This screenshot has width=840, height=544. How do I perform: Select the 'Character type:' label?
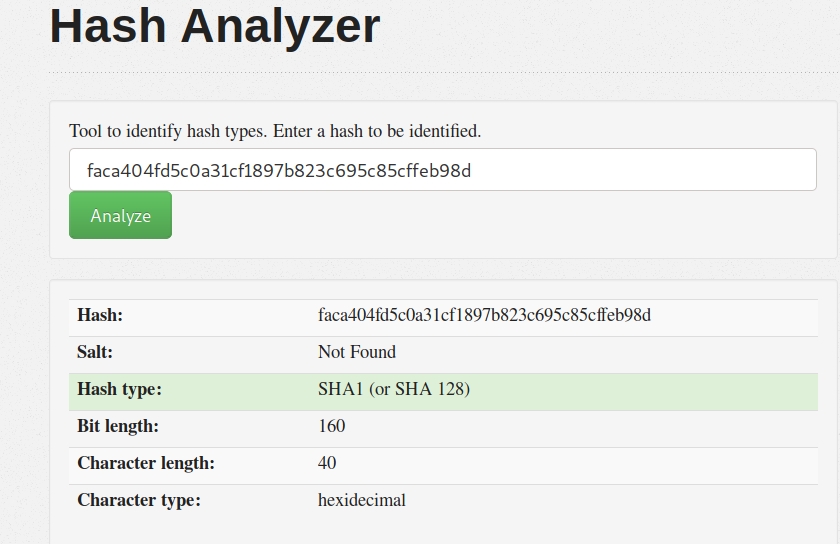coord(139,500)
